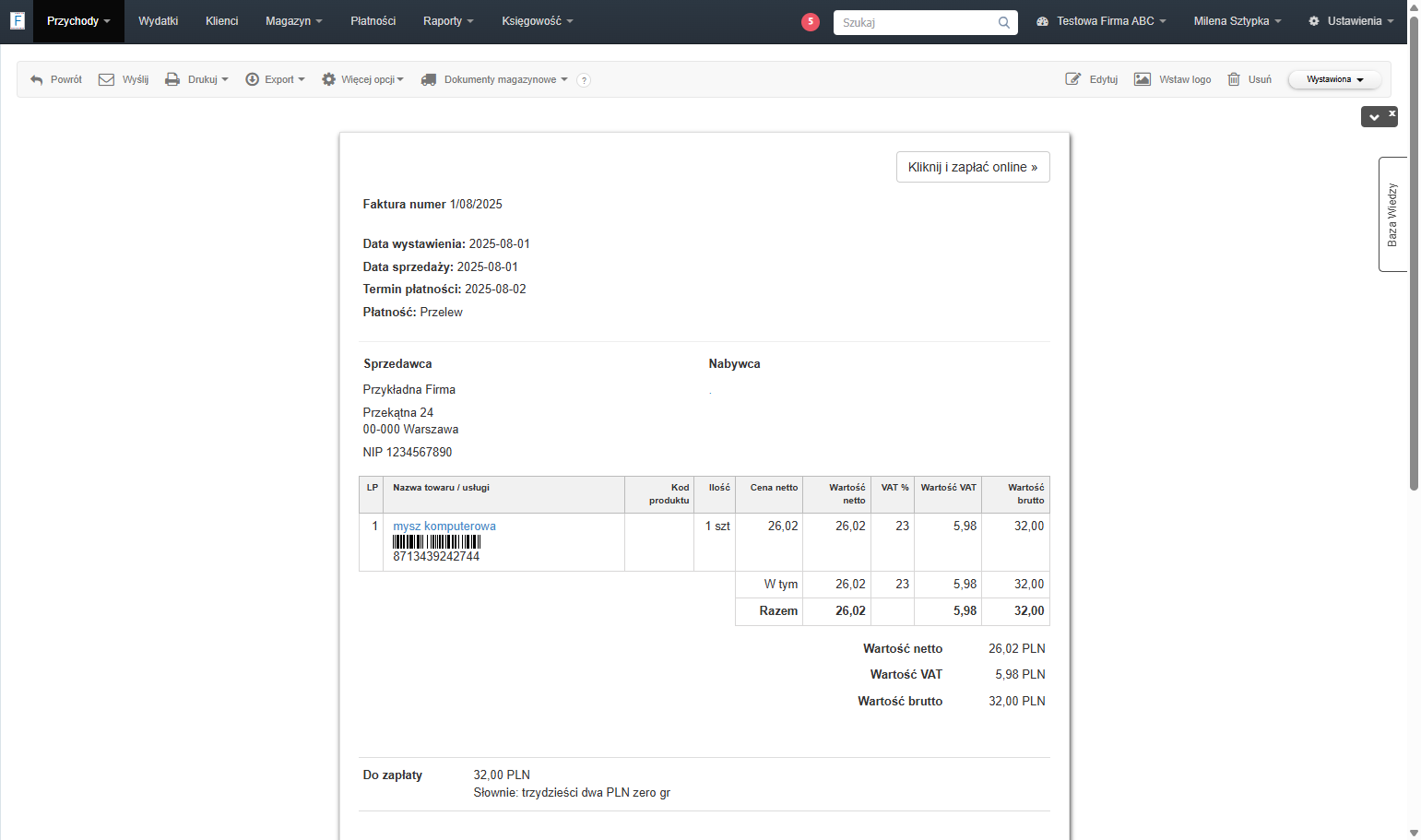This screenshot has width=1421, height=840.
Task: Click the Wstaw logo image icon
Action: (x=1143, y=79)
